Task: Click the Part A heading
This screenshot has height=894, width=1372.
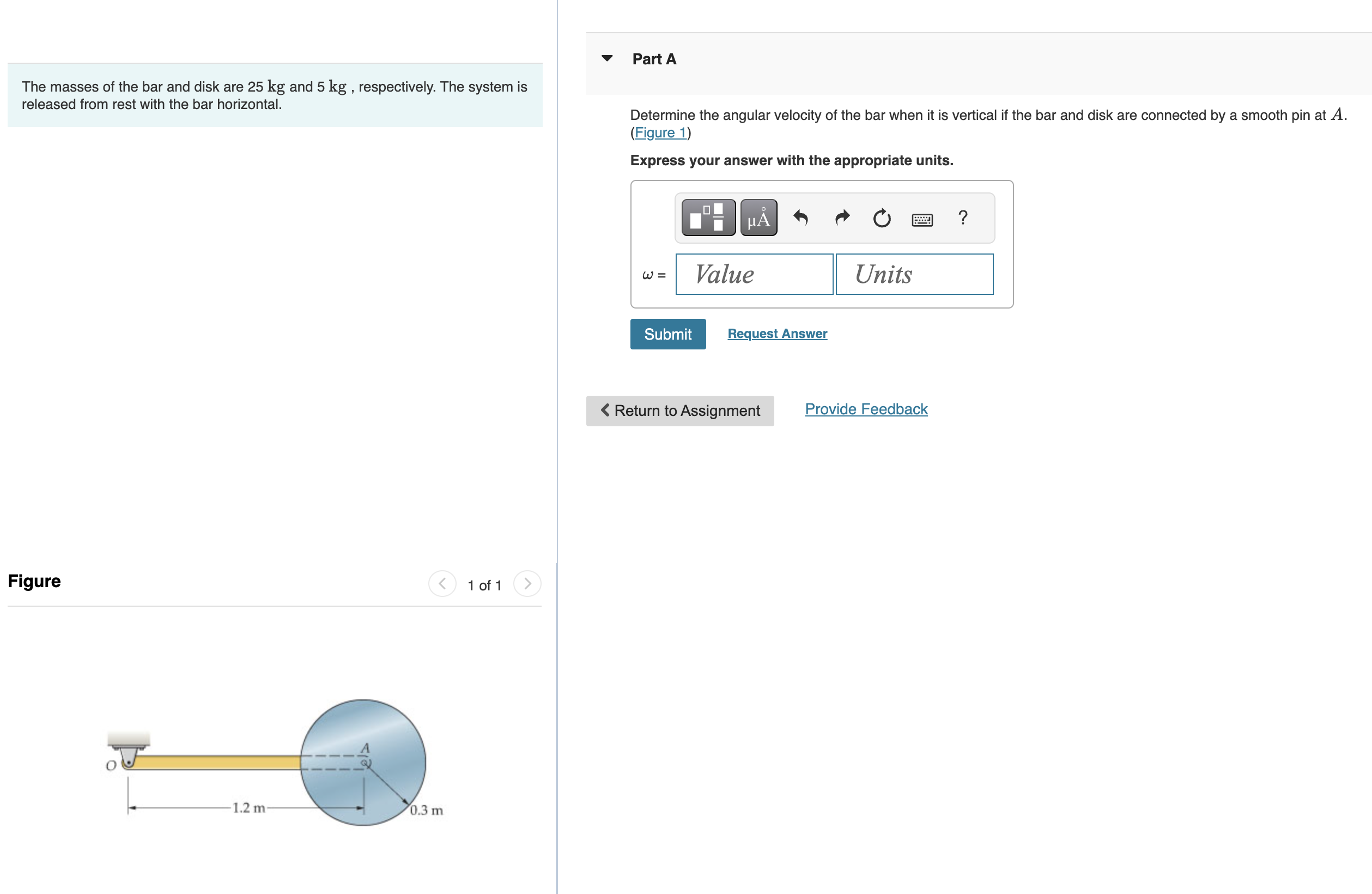Action: 654,59
